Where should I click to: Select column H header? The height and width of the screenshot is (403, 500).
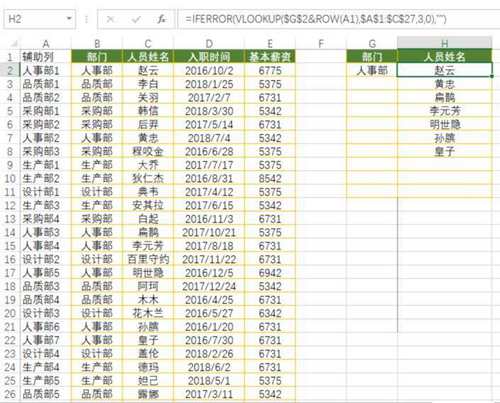click(x=444, y=43)
